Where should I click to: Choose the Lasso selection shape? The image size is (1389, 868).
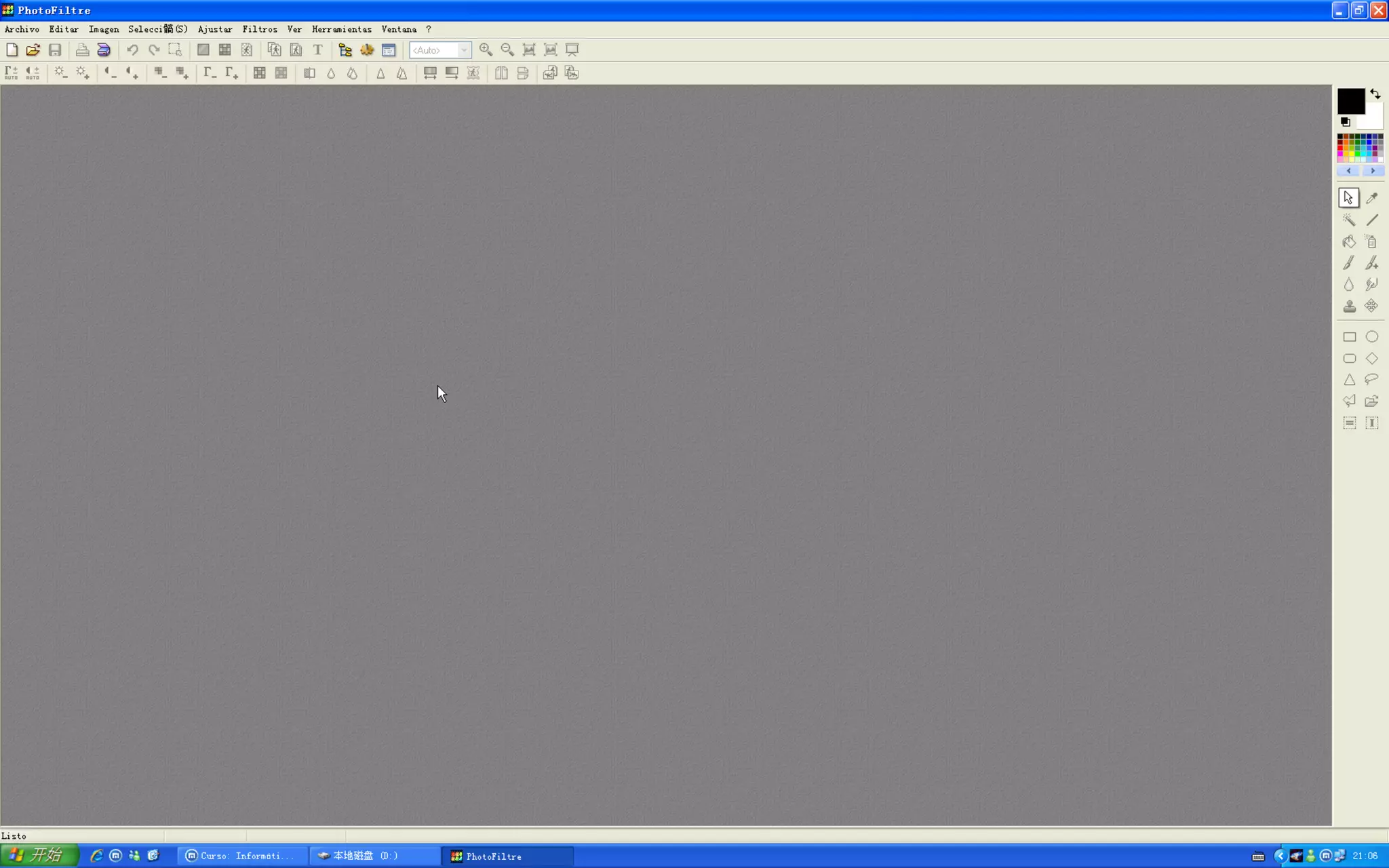[1371, 380]
